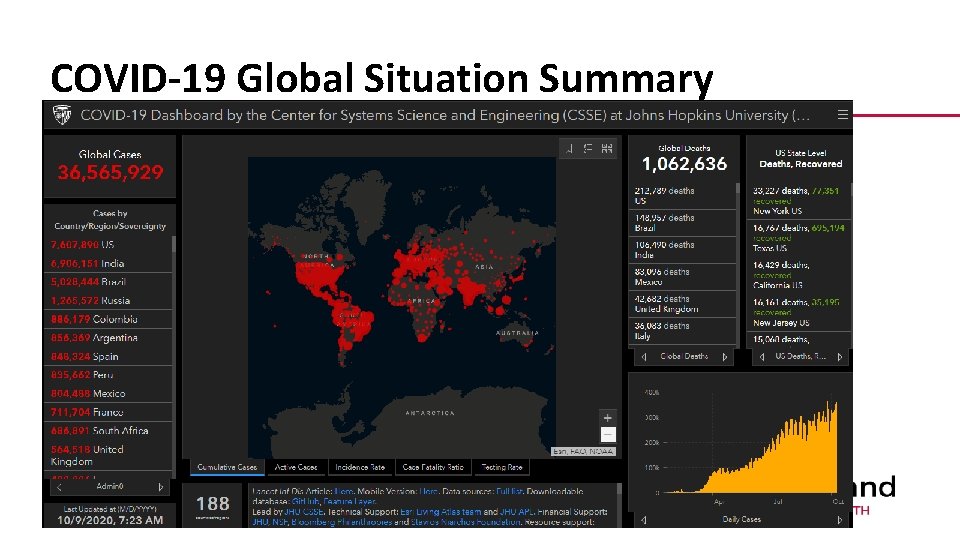The width and height of the screenshot is (960, 540).
Task: Click the Last Updated 10/9/2020 timestamp
Action: pos(110,520)
